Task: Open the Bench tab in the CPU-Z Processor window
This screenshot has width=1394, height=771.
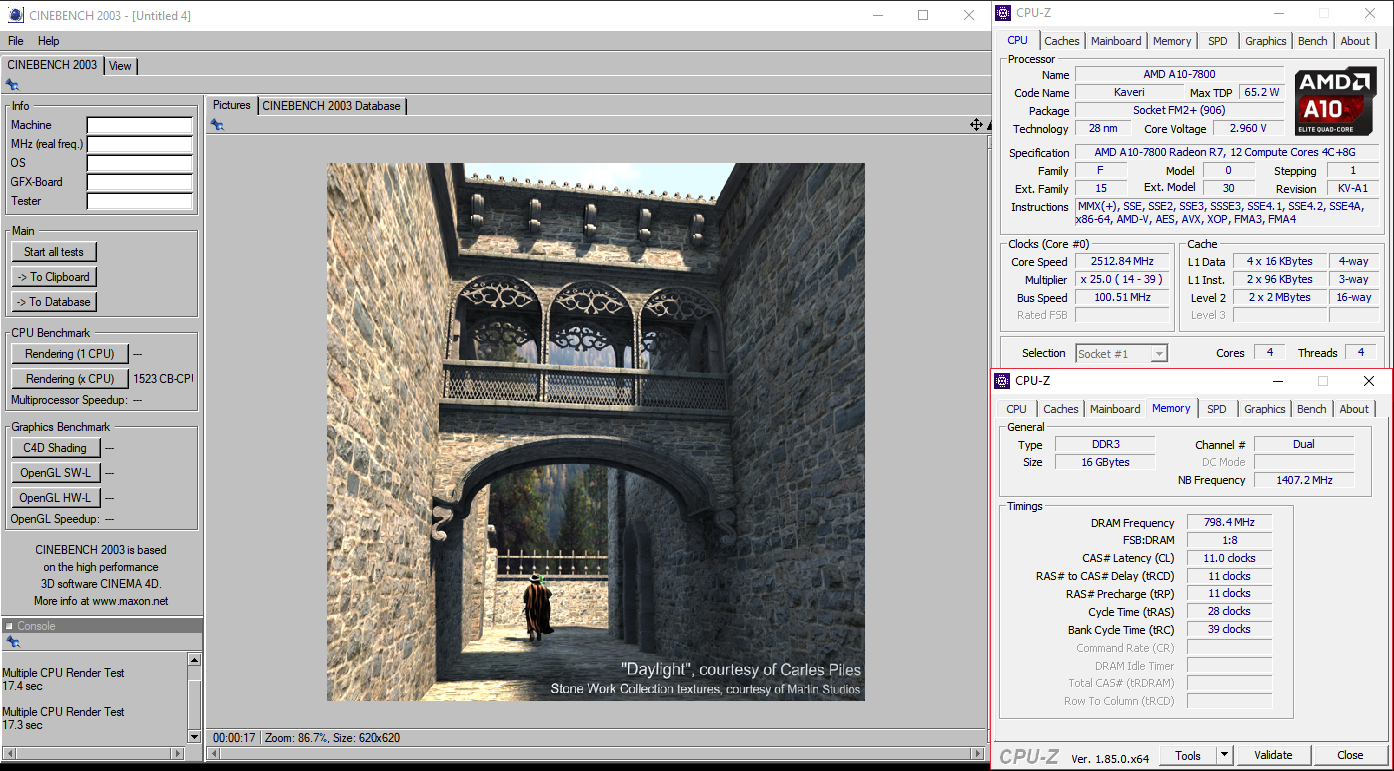Action: [x=1313, y=41]
